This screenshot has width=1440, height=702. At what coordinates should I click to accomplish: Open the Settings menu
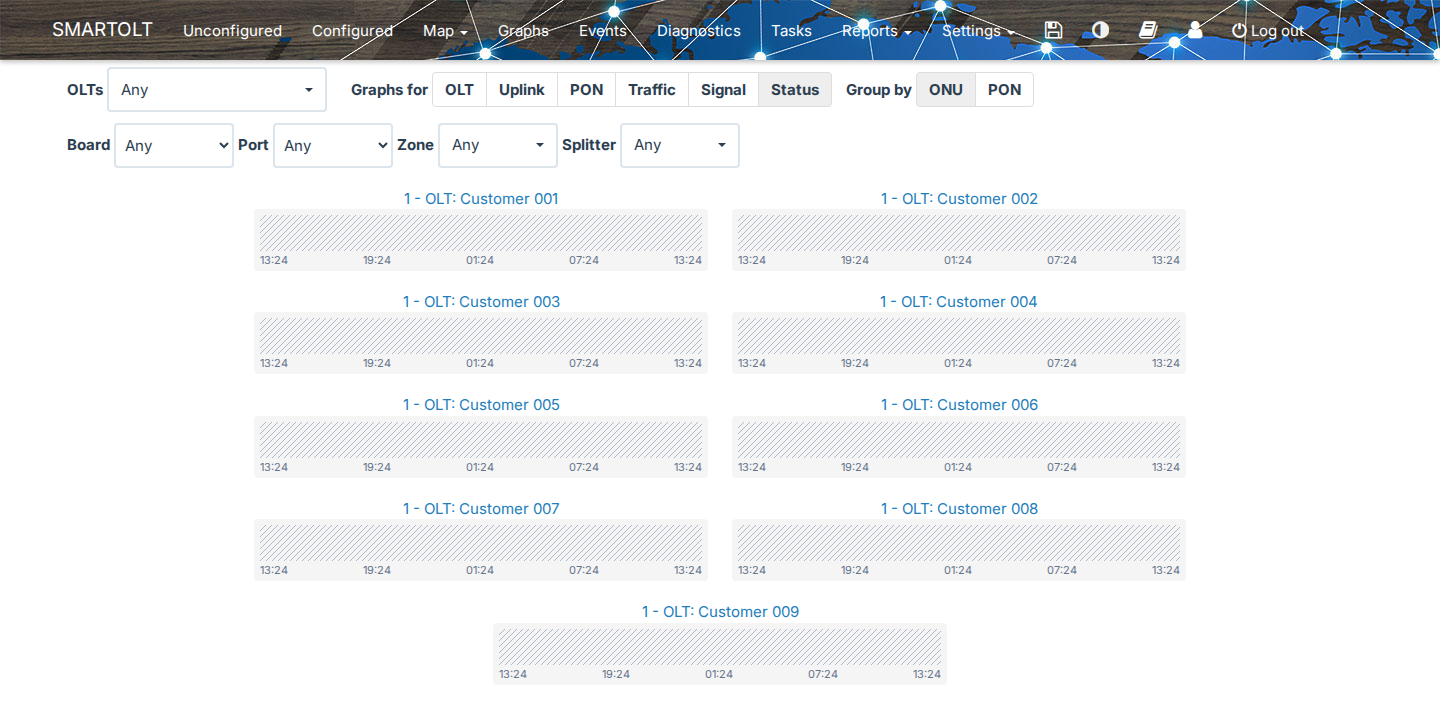pos(978,31)
